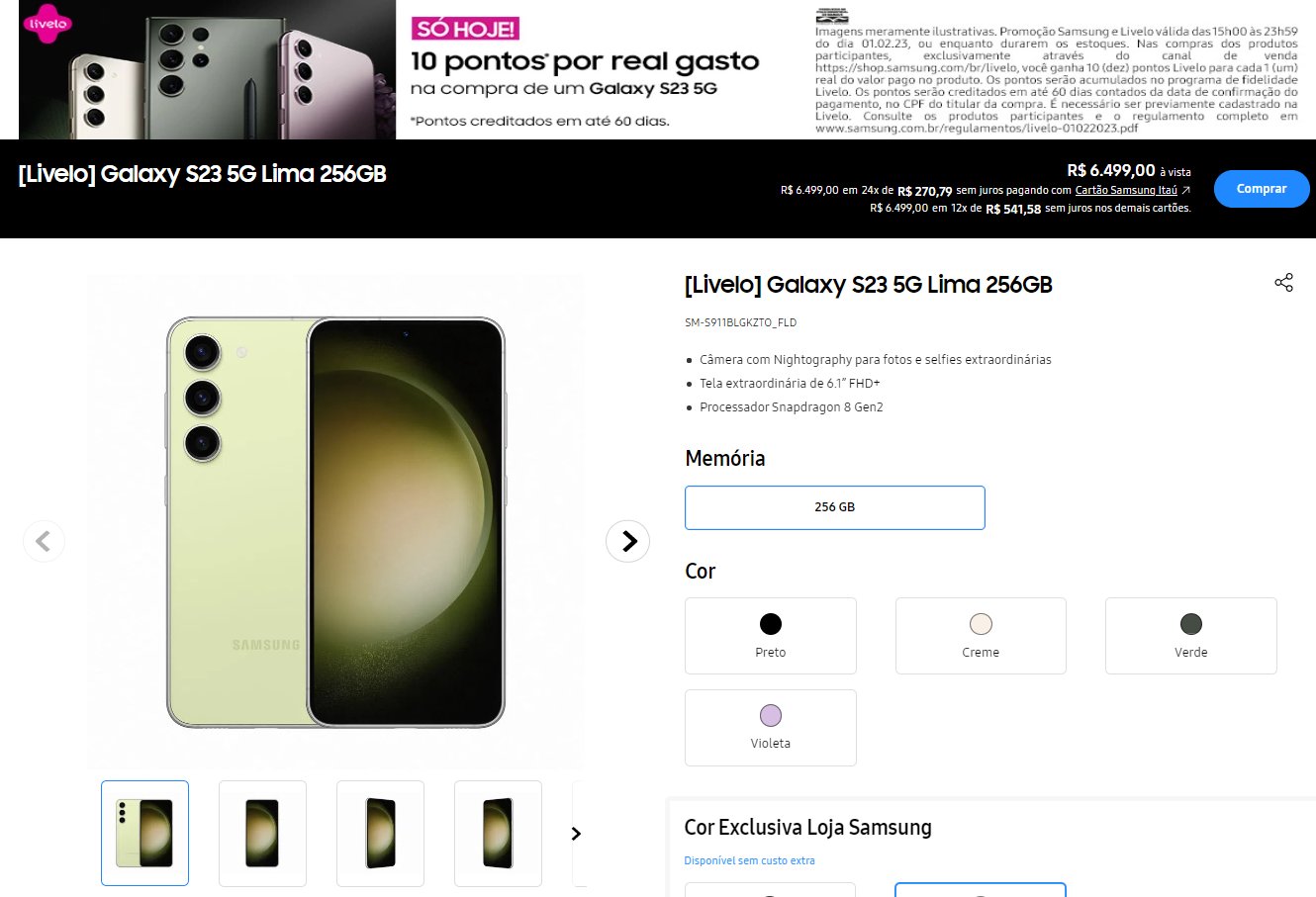Go to the previous product image arrow
This screenshot has height=897, width=1316.
(44, 541)
